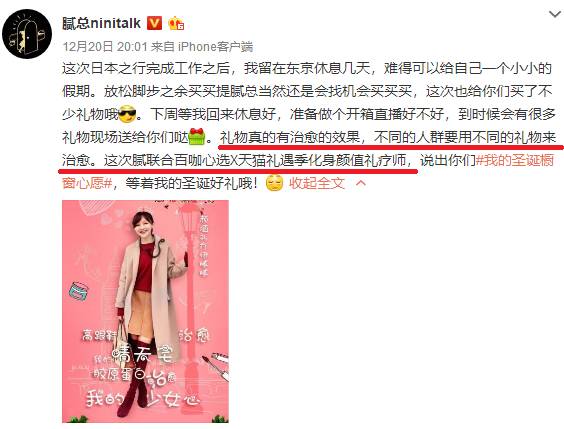
Task: Open hashtag #我的圣诞橱窗心愿#
Action: tap(515, 160)
